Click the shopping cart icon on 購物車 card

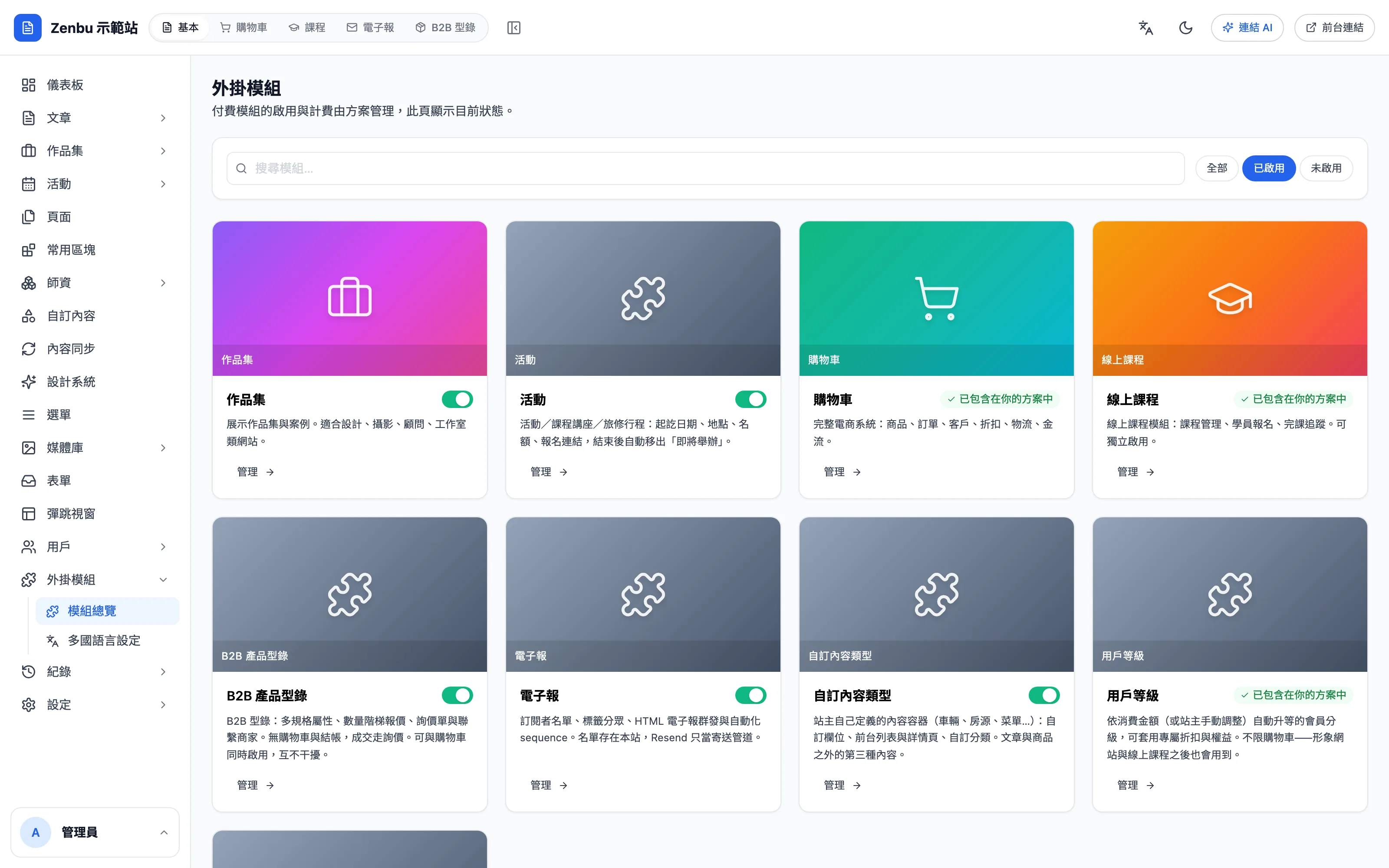coord(936,299)
